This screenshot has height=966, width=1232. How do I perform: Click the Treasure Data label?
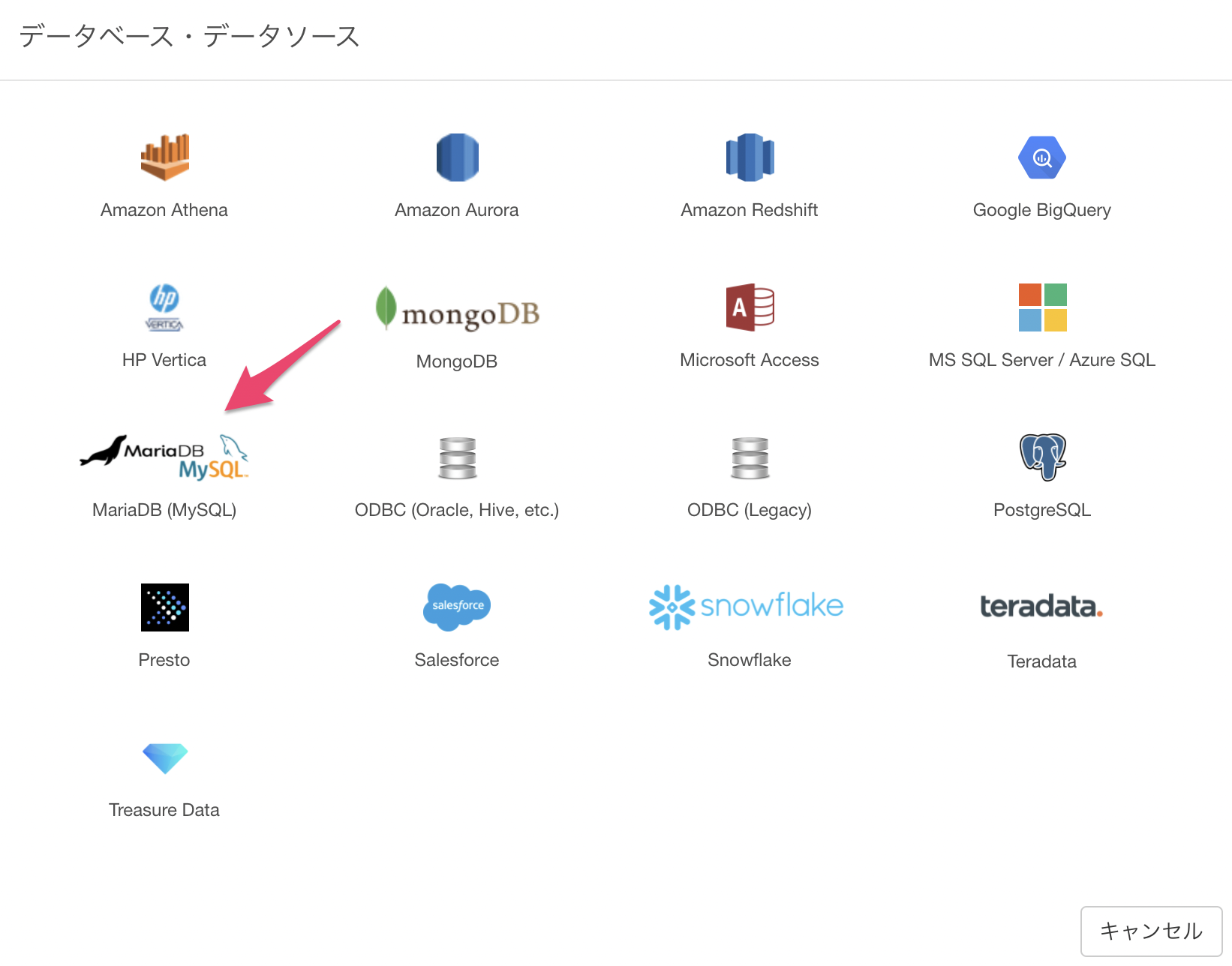[164, 810]
